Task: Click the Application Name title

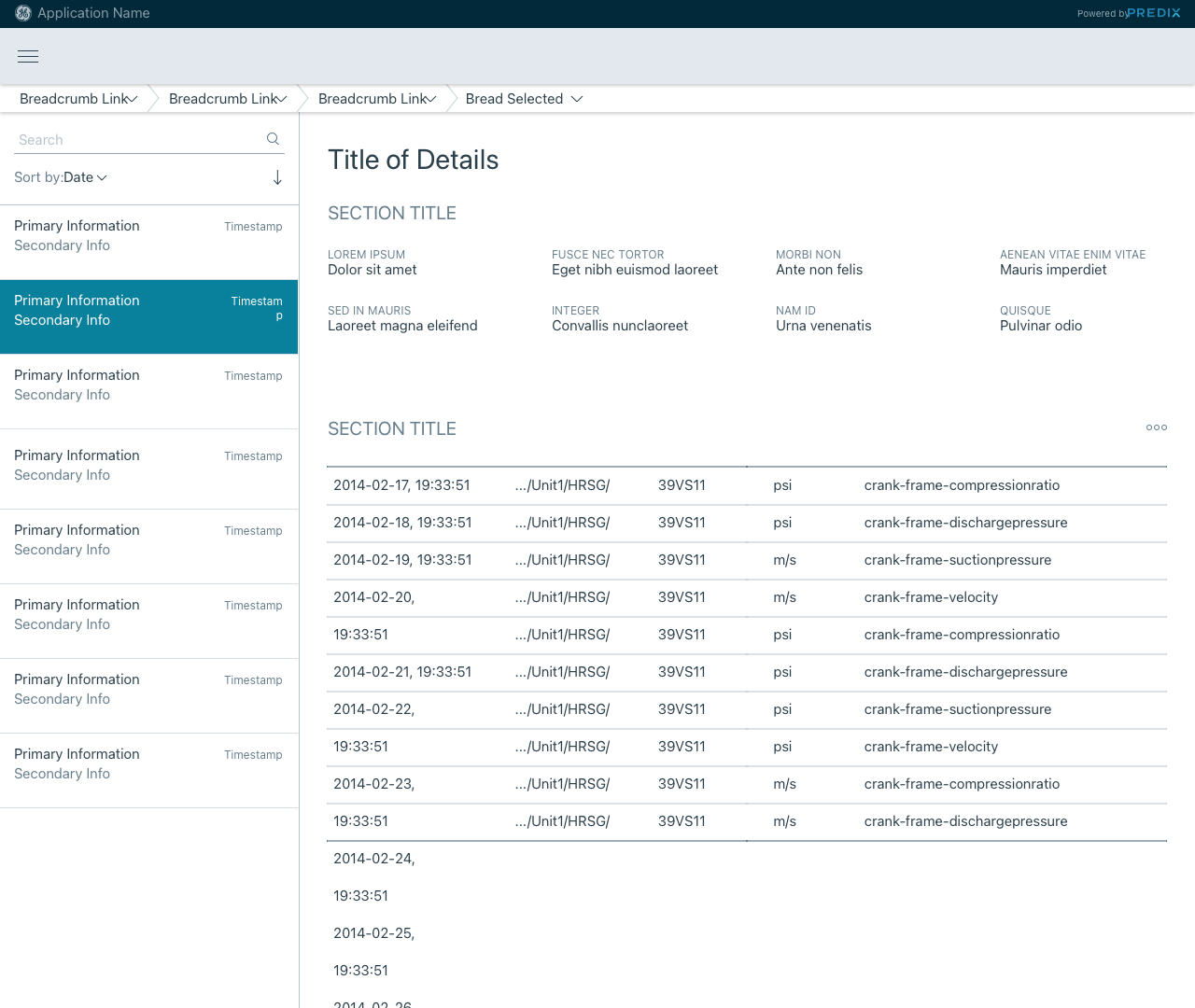Action: pos(93,13)
